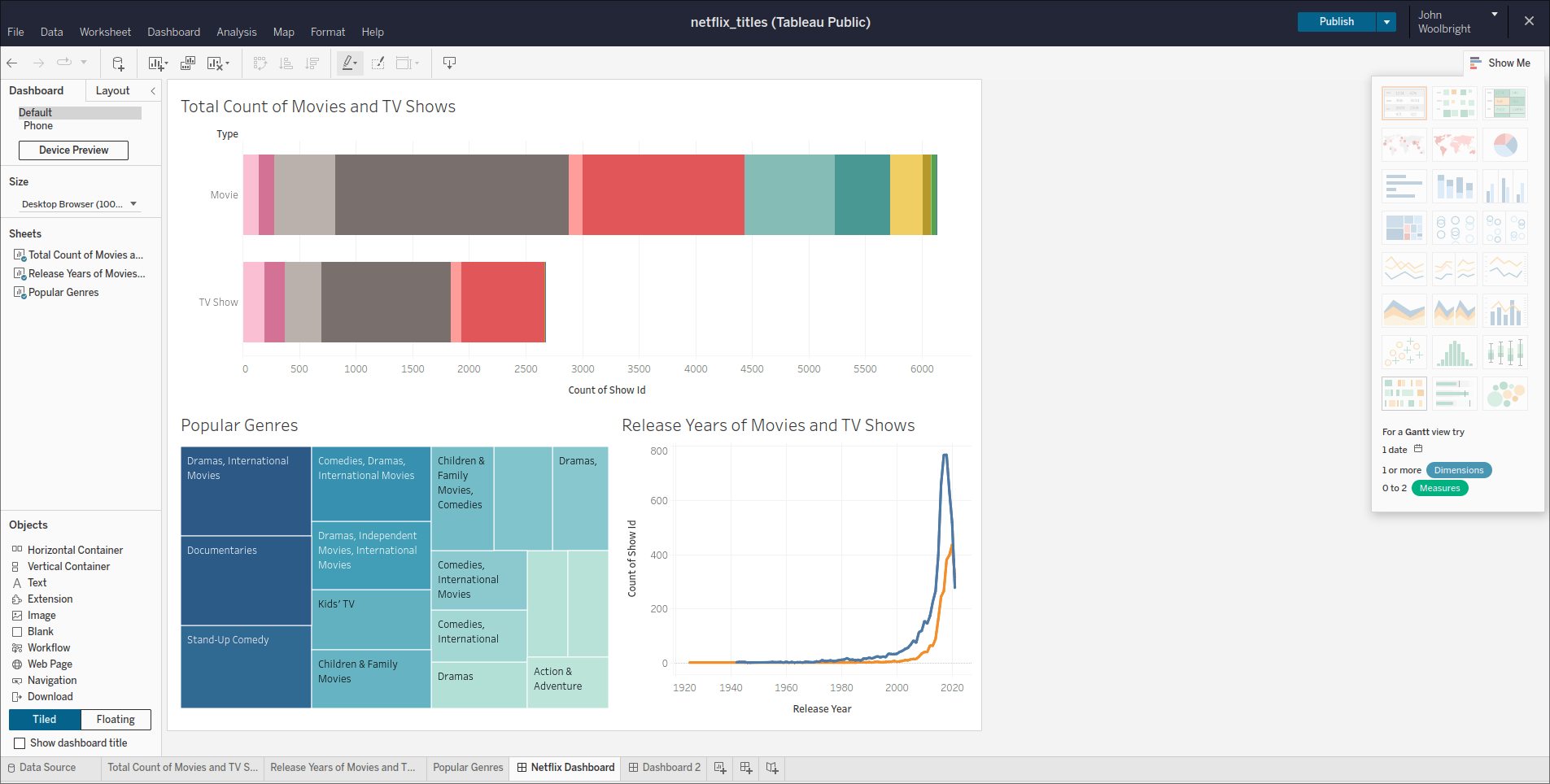Switch layout mode to Floating
This screenshot has height=784, width=1550.
[115, 719]
